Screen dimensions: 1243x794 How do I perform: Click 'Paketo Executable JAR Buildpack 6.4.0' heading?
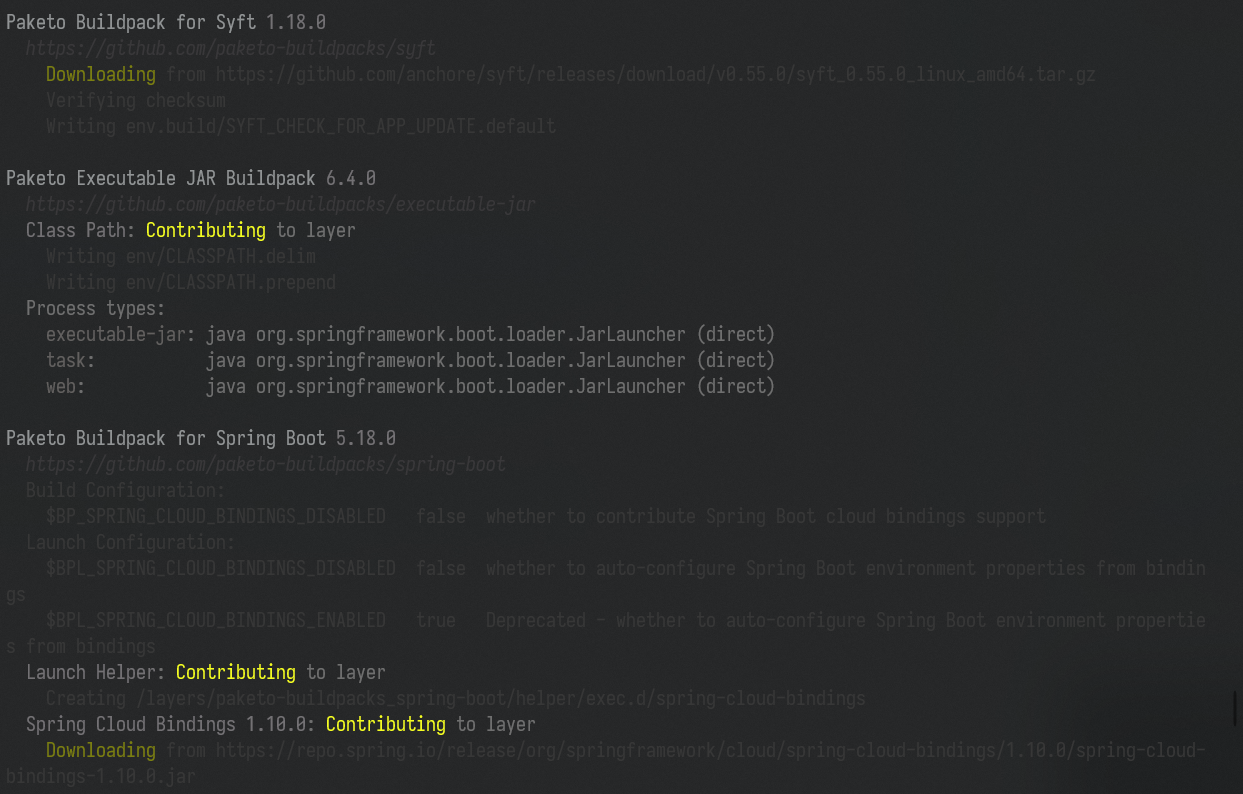pyautogui.click(x=191, y=178)
